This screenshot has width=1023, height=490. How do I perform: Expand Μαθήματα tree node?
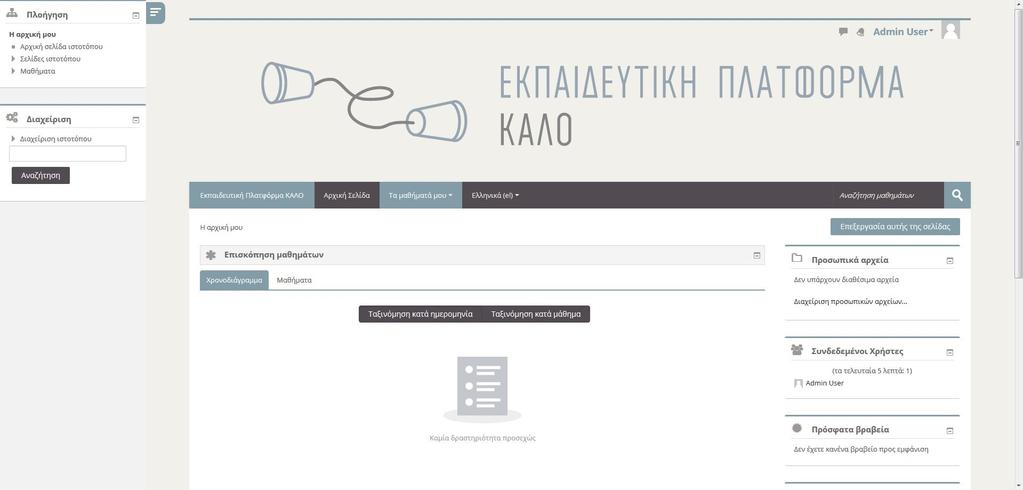[13, 71]
